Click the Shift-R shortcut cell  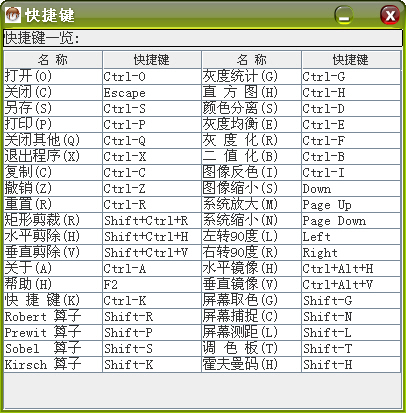click(152, 317)
